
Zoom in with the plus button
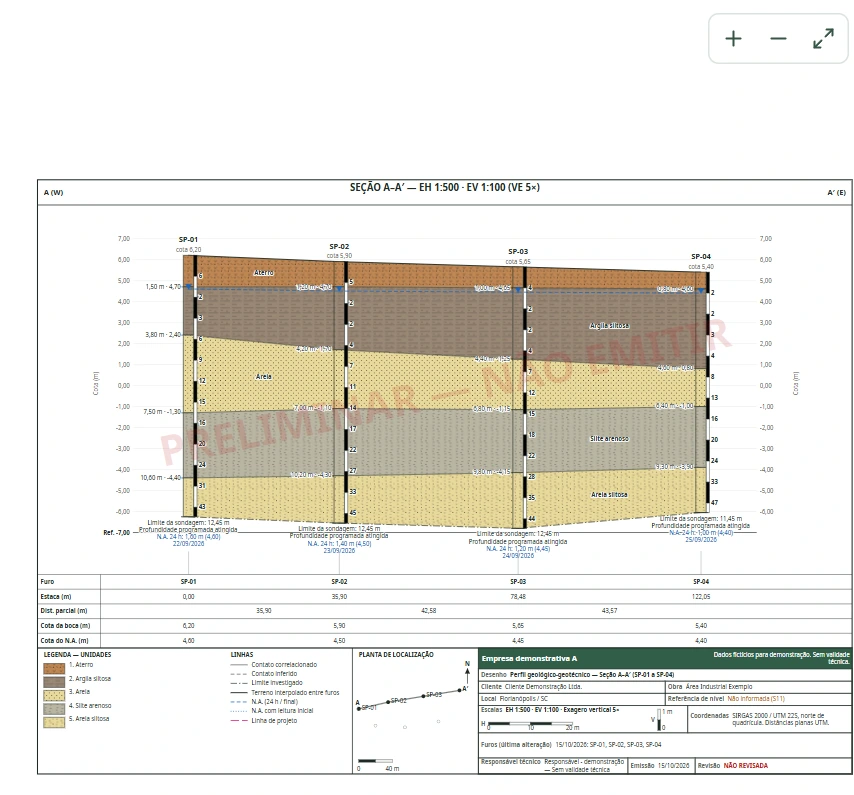click(734, 39)
